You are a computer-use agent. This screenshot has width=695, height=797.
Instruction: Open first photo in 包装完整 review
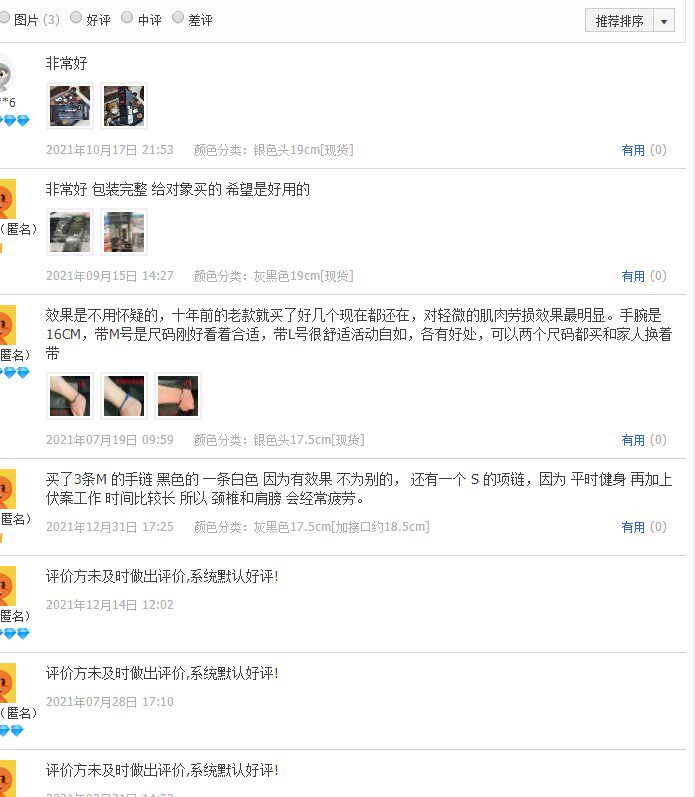tap(70, 232)
